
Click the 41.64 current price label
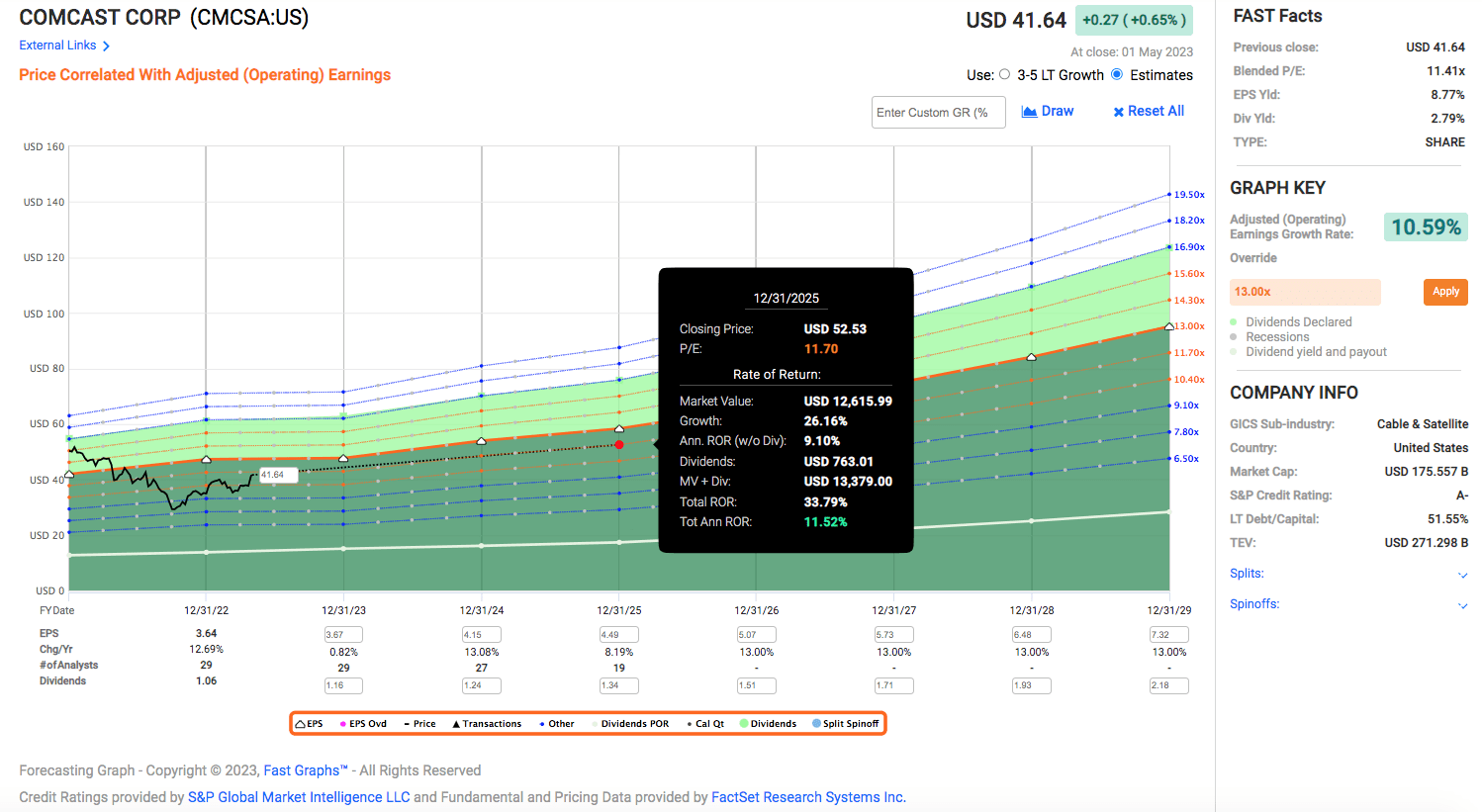point(277,475)
